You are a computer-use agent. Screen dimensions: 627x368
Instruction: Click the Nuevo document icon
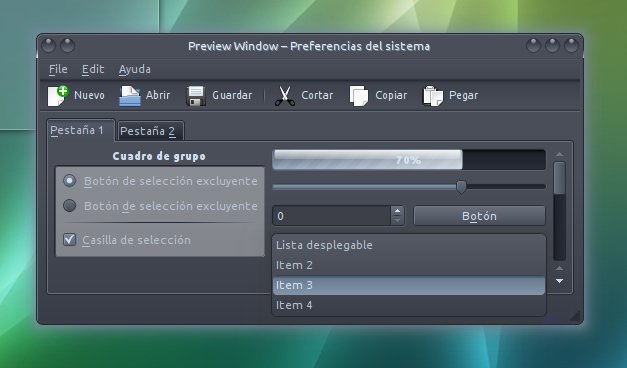coord(58,96)
